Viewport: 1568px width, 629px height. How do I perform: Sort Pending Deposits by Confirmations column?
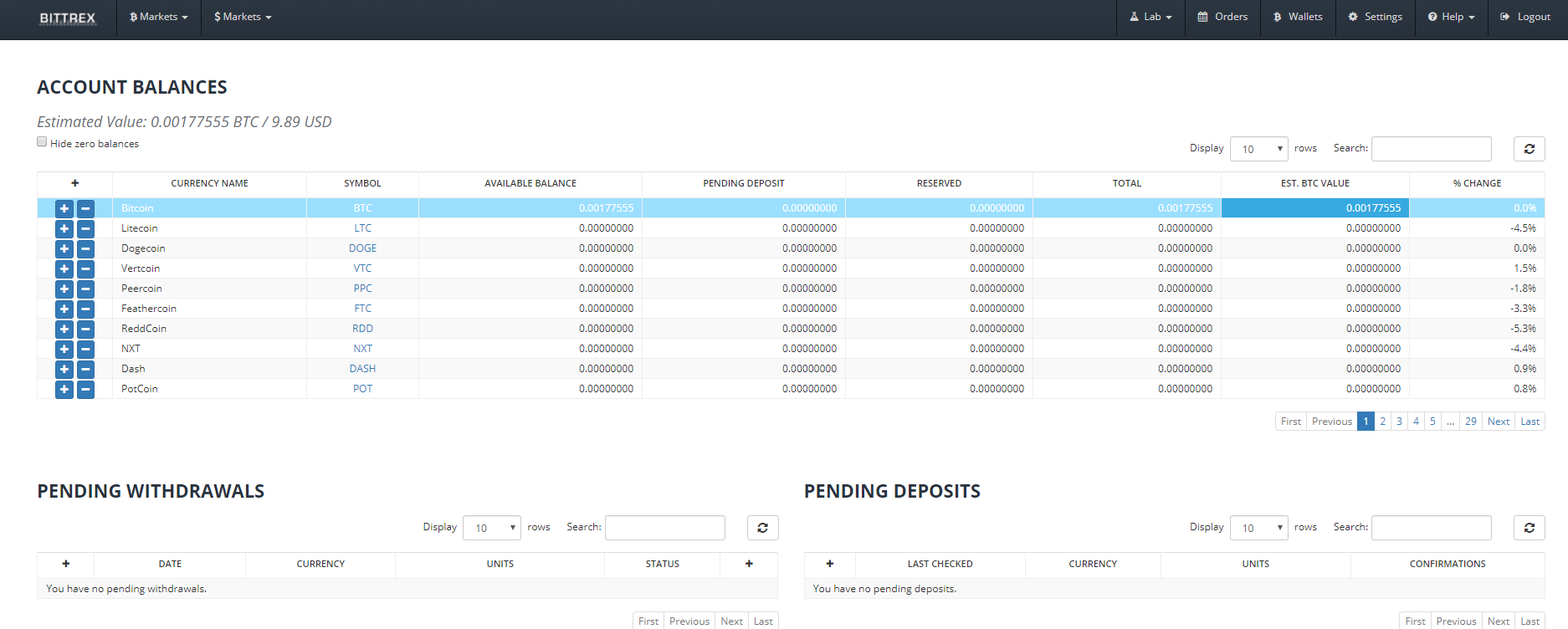coord(1448,564)
